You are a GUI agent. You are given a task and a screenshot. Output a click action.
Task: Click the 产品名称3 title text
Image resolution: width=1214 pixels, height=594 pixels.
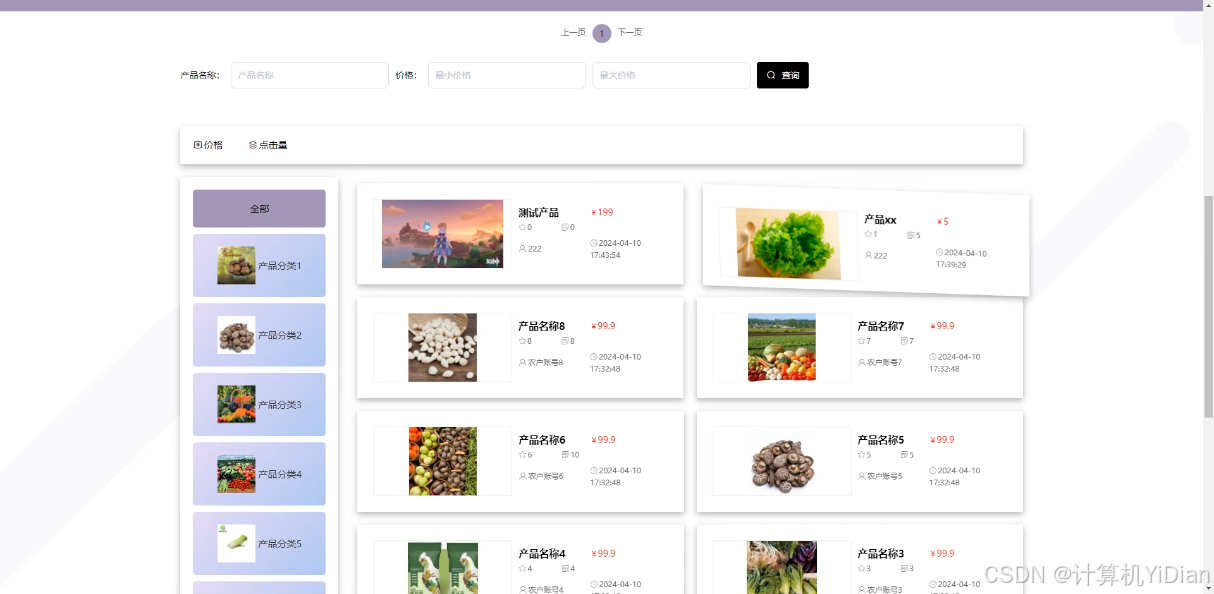[x=880, y=554]
